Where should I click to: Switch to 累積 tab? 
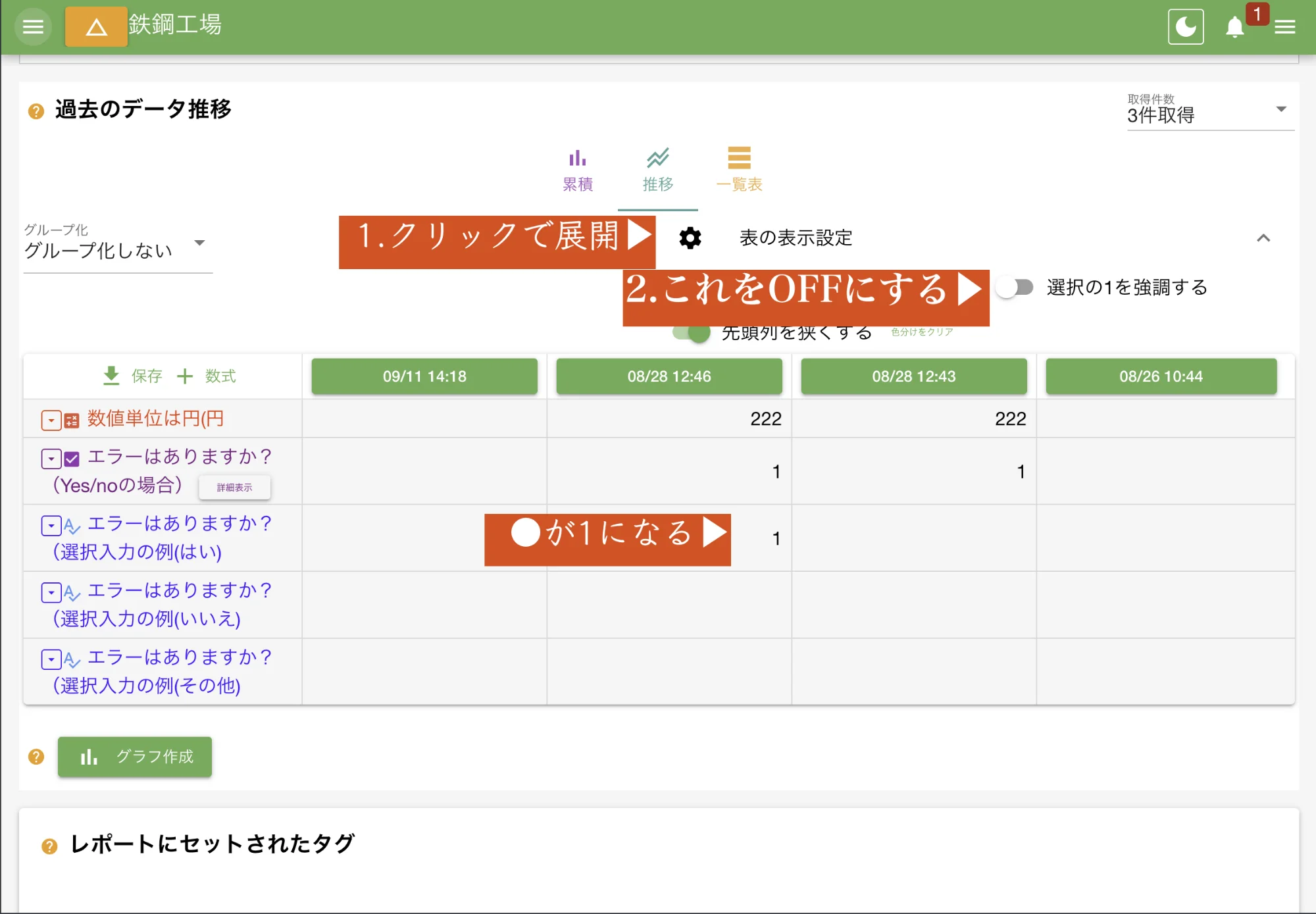pos(578,169)
